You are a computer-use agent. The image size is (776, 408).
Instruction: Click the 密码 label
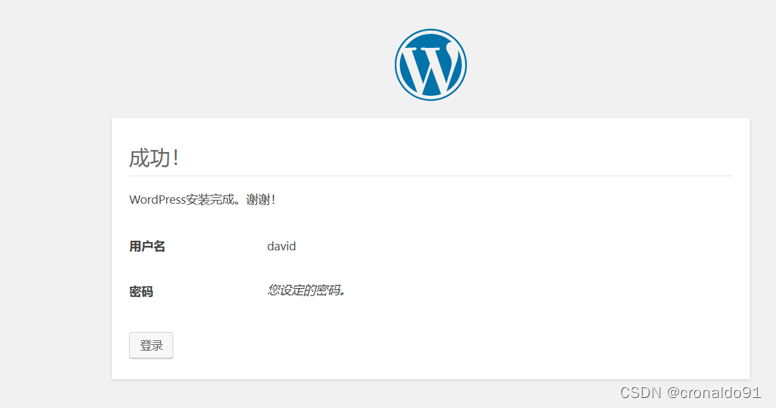141,291
